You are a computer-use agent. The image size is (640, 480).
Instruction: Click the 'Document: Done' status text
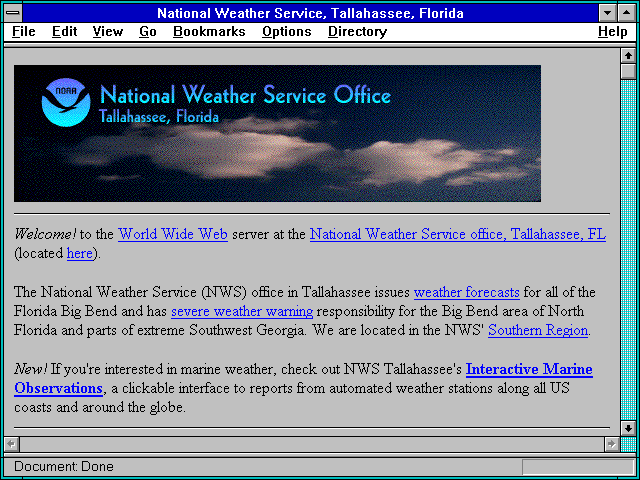(64, 466)
